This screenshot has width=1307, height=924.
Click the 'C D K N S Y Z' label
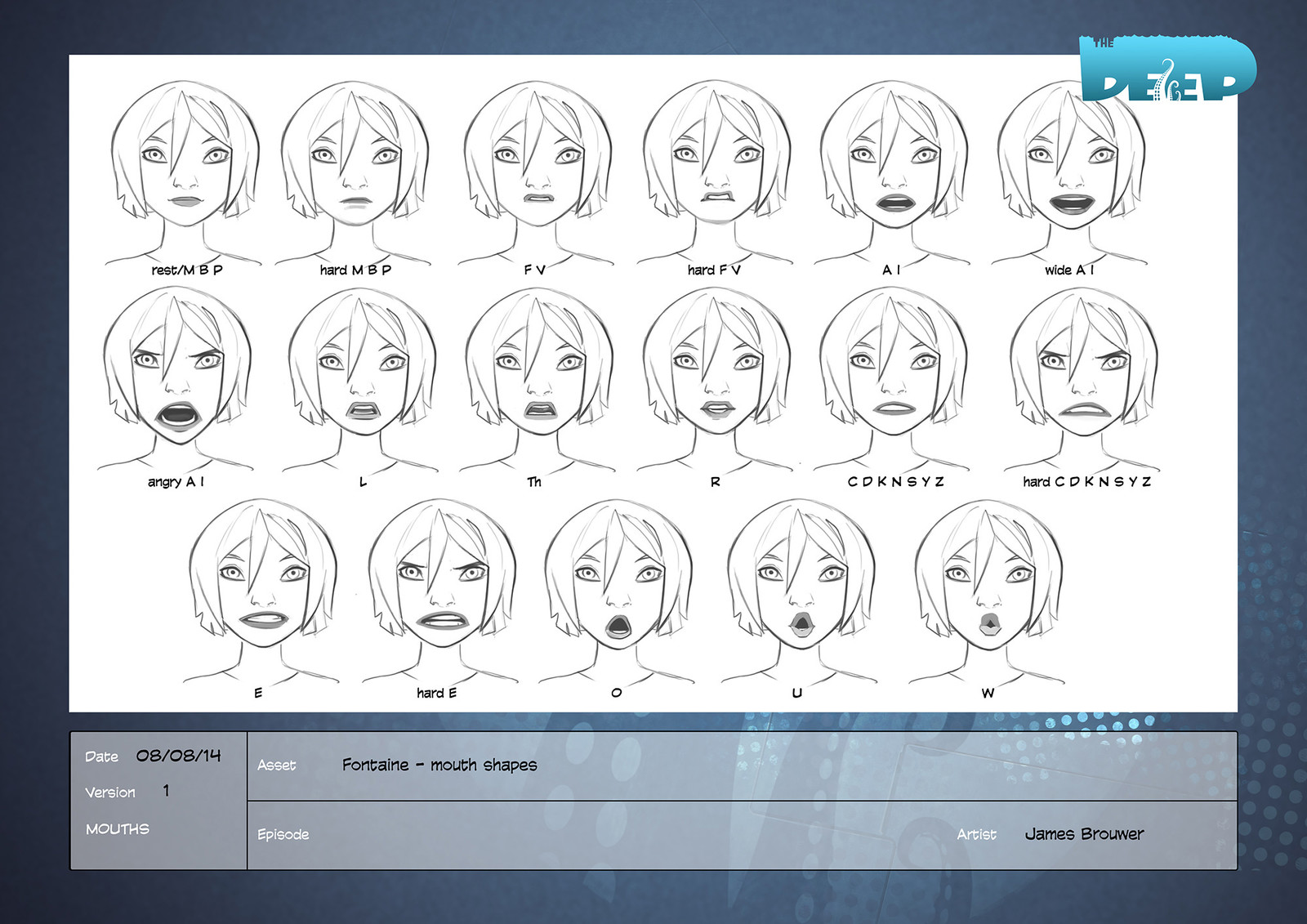pyautogui.click(x=896, y=481)
